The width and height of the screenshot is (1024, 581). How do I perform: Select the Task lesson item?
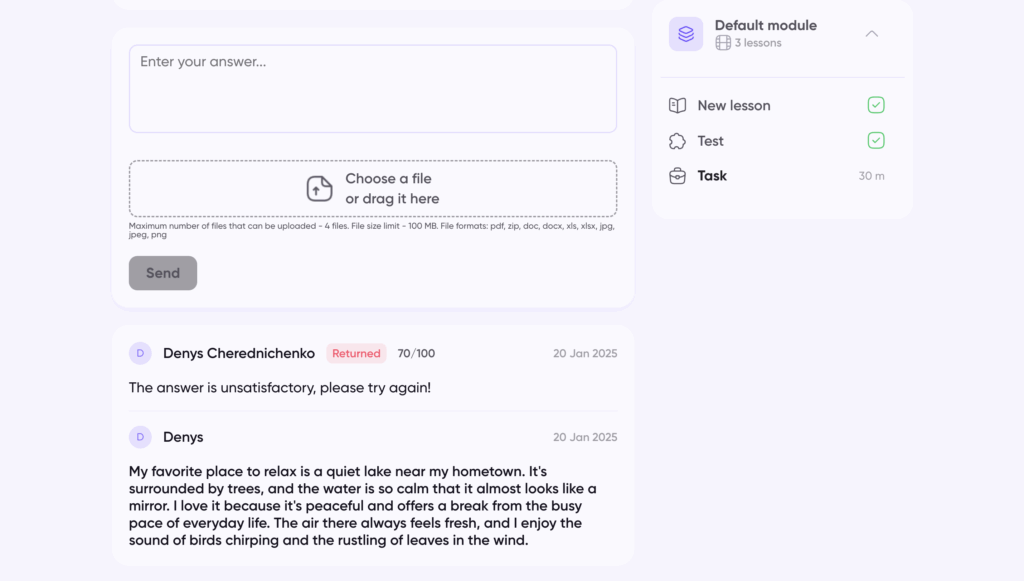(x=712, y=176)
